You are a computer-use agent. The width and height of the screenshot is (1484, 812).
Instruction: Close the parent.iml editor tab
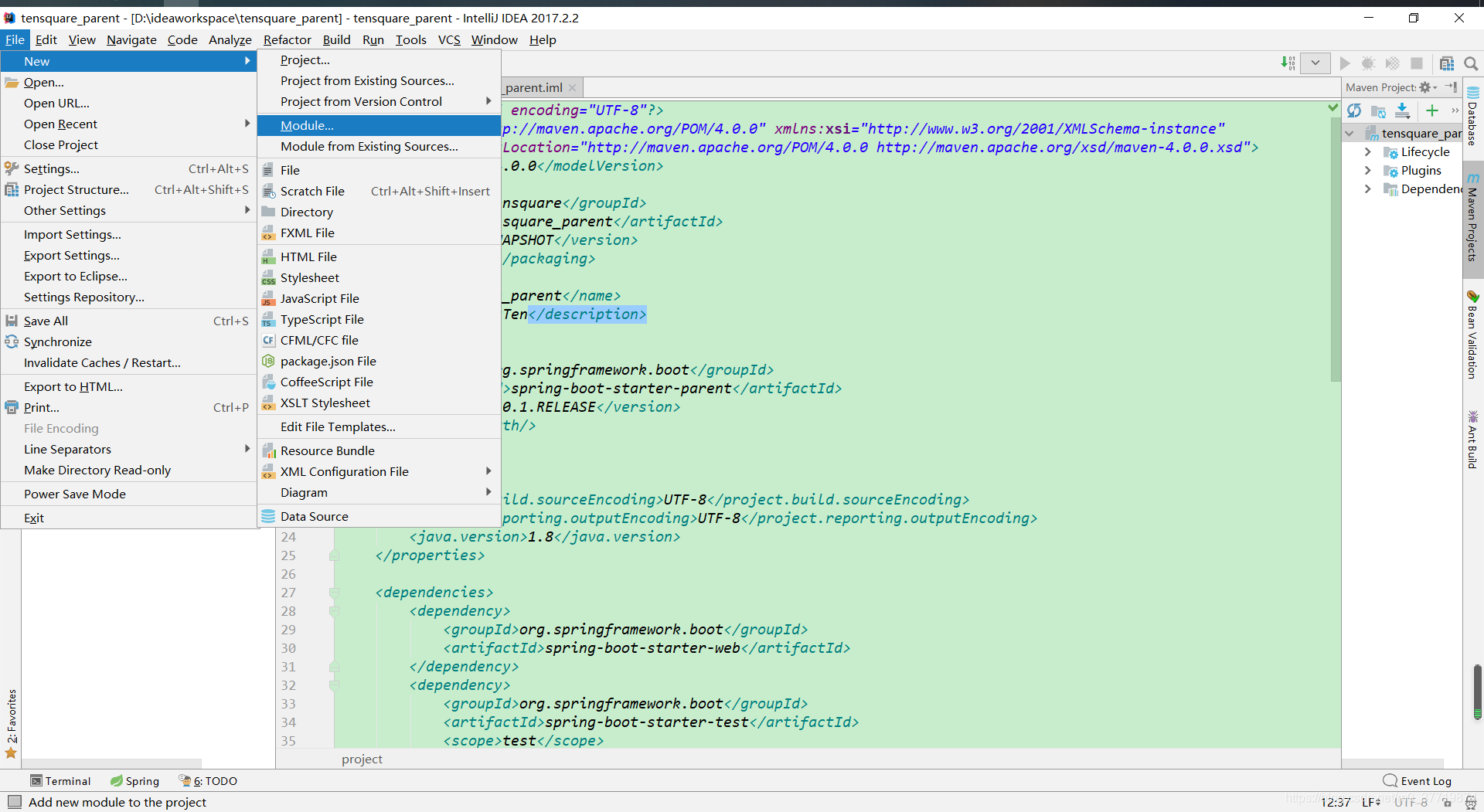pyautogui.click(x=572, y=88)
